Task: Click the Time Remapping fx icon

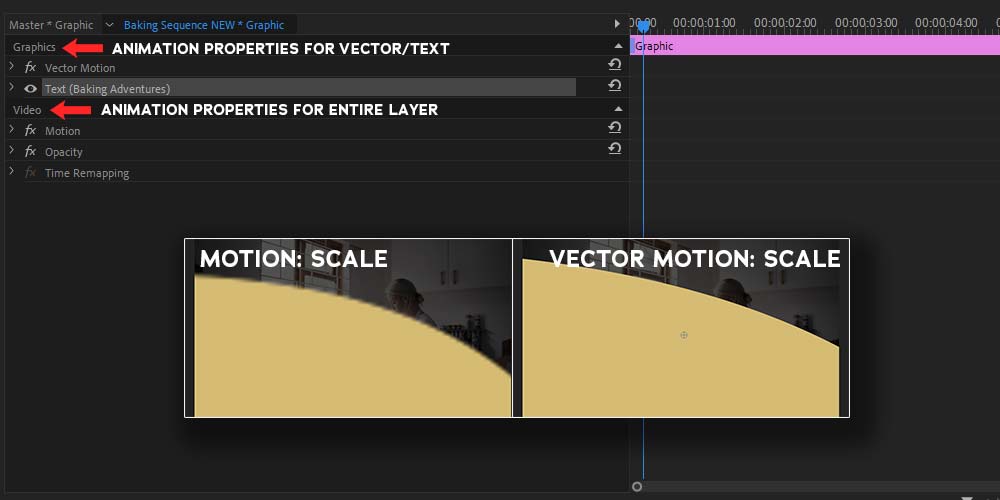Action: (x=30, y=173)
